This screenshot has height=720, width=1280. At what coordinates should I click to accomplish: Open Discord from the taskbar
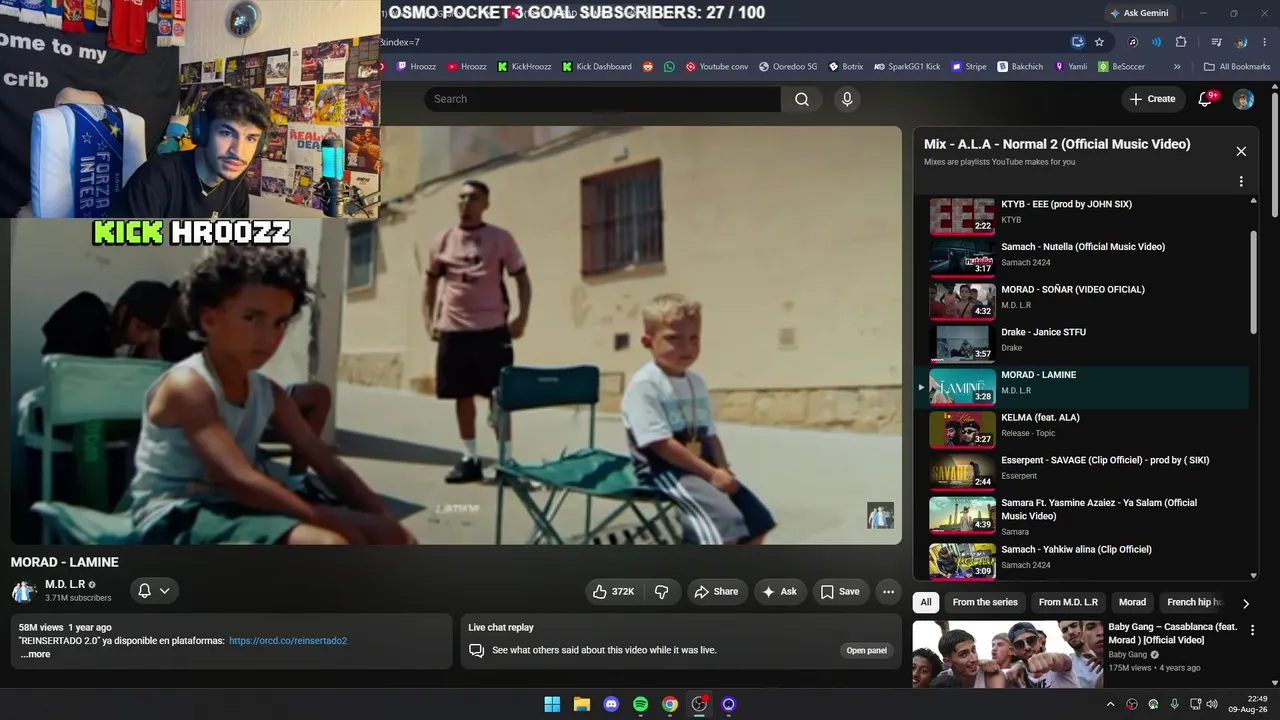coord(611,704)
